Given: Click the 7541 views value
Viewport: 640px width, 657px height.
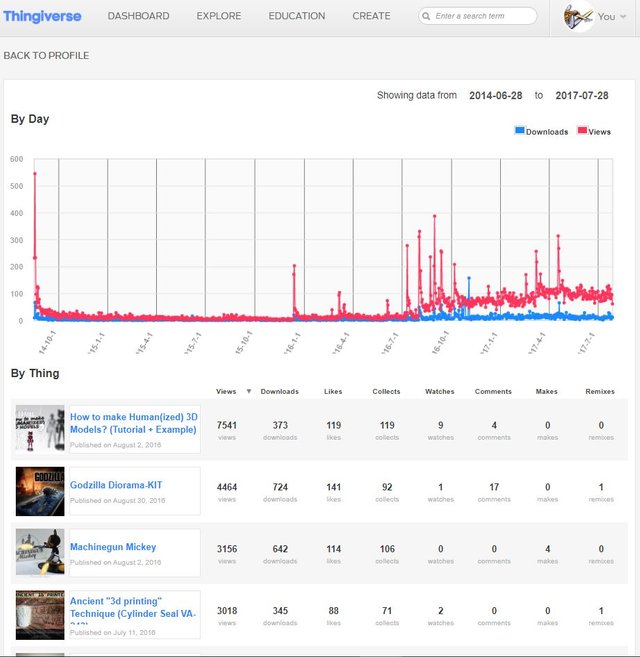Looking at the screenshot, I should point(227,425).
